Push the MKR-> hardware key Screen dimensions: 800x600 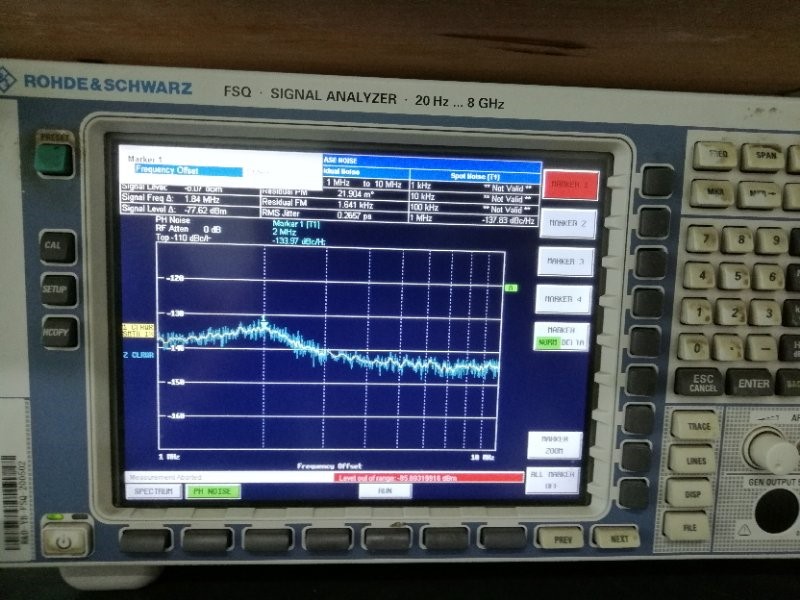(x=759, y=195)
